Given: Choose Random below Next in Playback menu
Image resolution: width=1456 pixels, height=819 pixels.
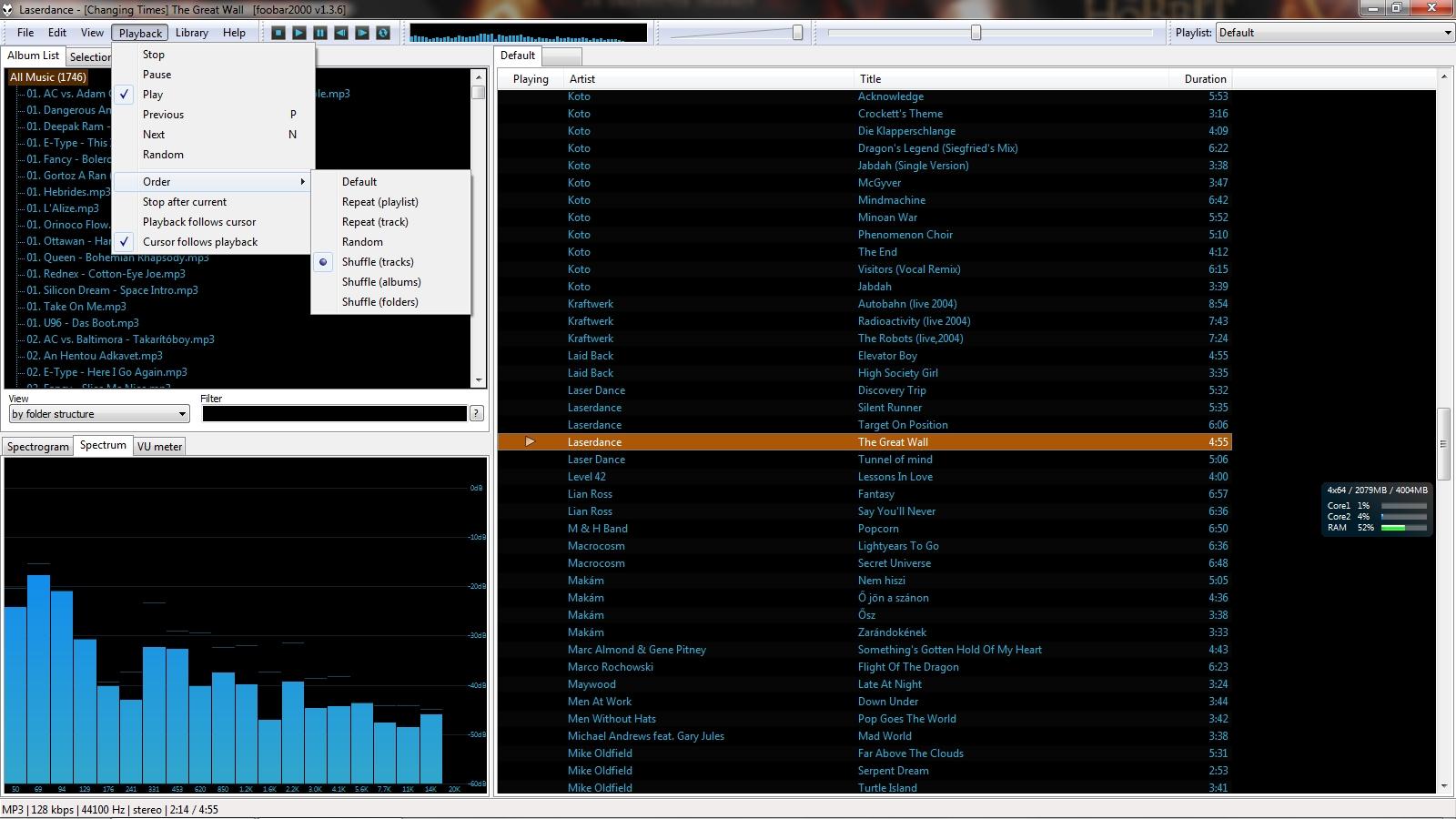Looking at the screenshot, I should (x=214, y=155).
